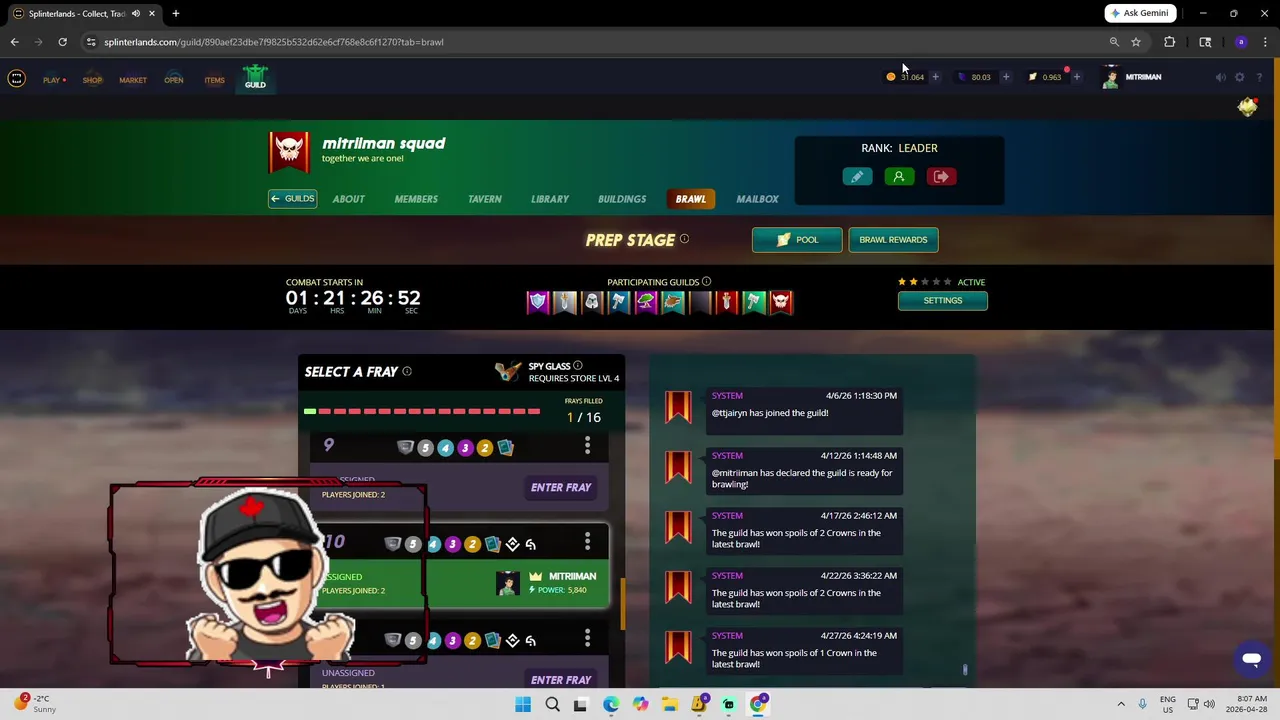The width and height of the screenshot is (1280, 720).
Task: Select the green tree guild banner
Action: (x=646, y=302)
